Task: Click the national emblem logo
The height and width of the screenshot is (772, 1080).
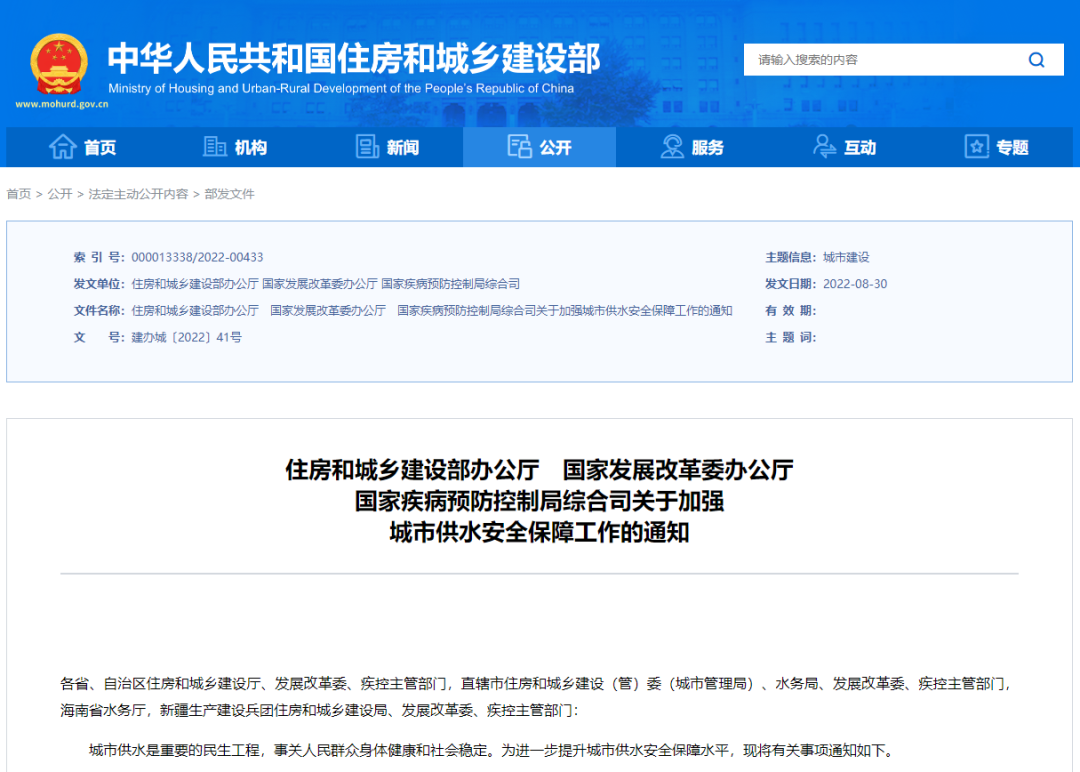Action: tap(59, 64)
